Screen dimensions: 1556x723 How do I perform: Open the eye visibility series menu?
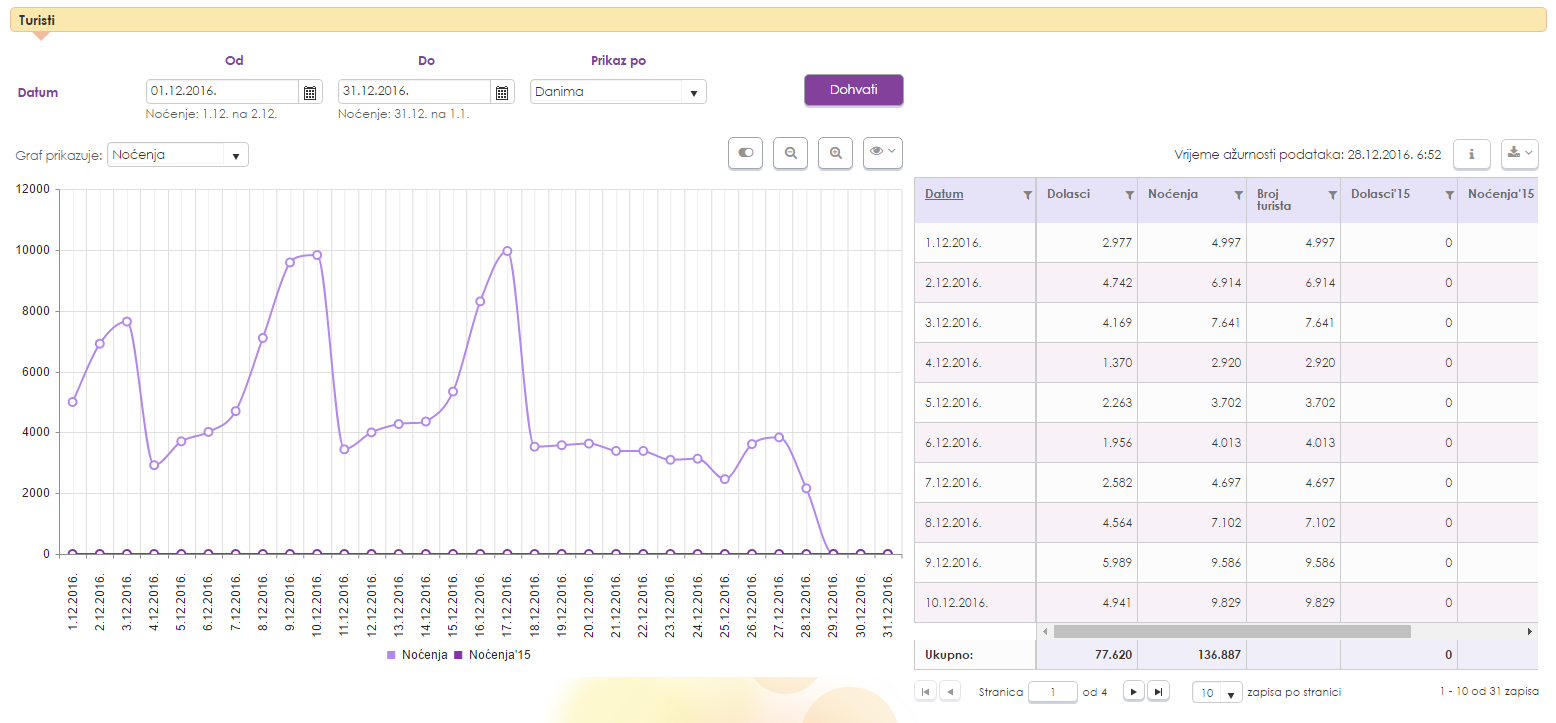pos(882,153)
